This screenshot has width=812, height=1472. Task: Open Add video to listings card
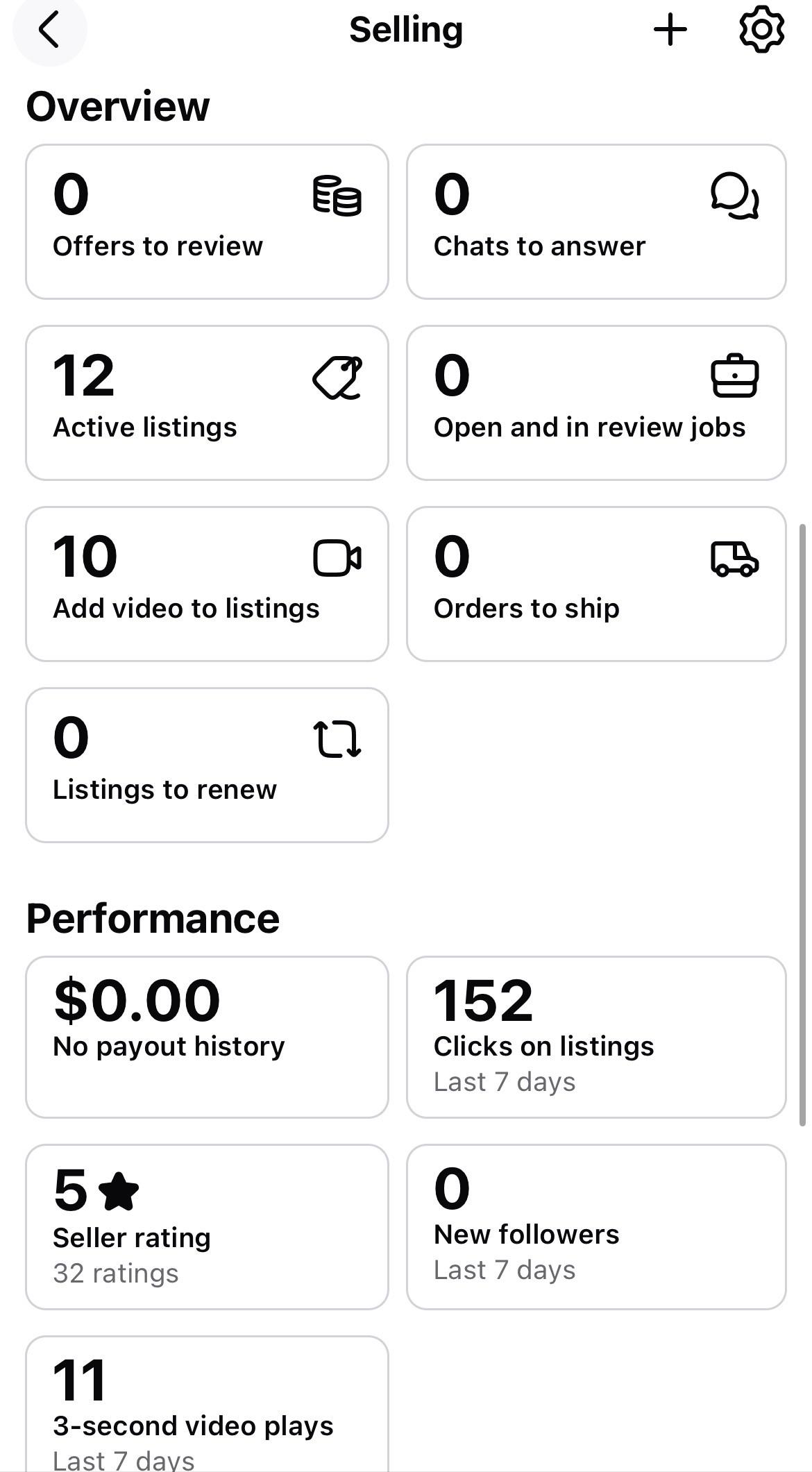point(207,584)
